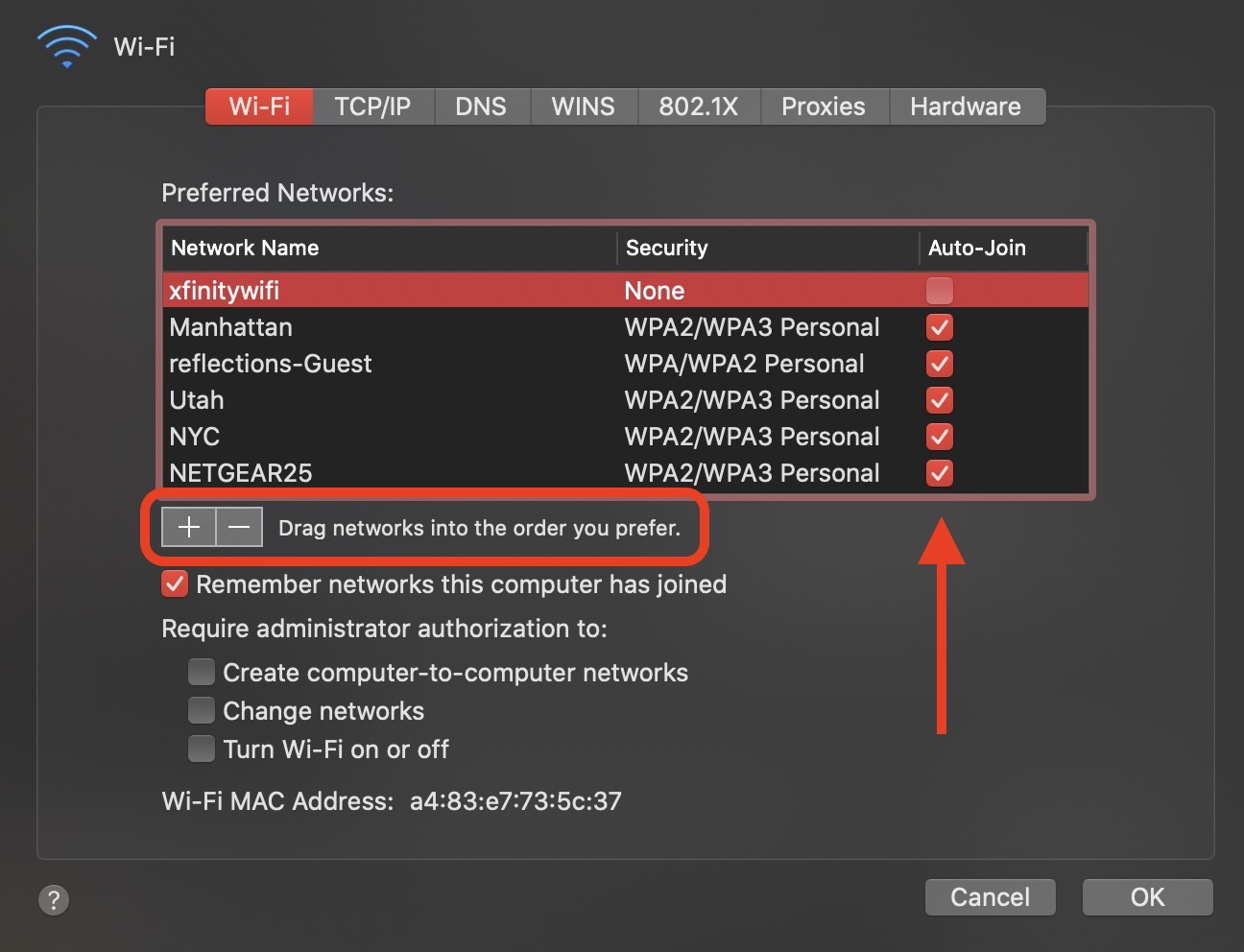Switch to the TCP/IP tab
Screen dimensions: 1244x952
pos(372,107)
